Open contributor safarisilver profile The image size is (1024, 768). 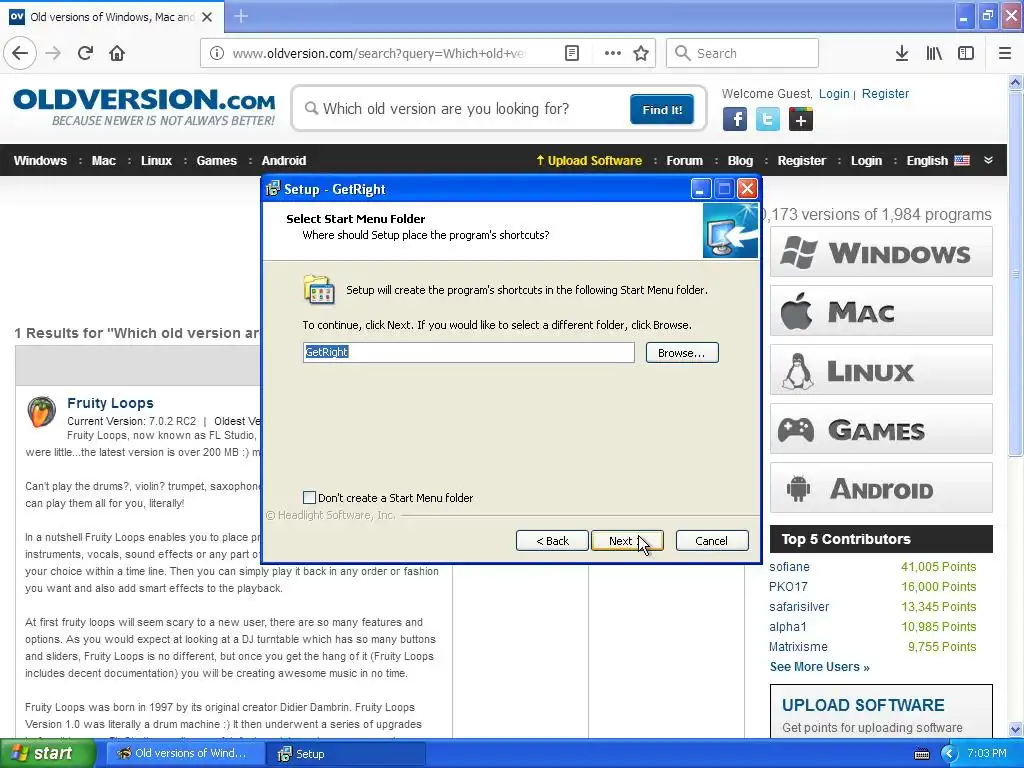[799, 607]
